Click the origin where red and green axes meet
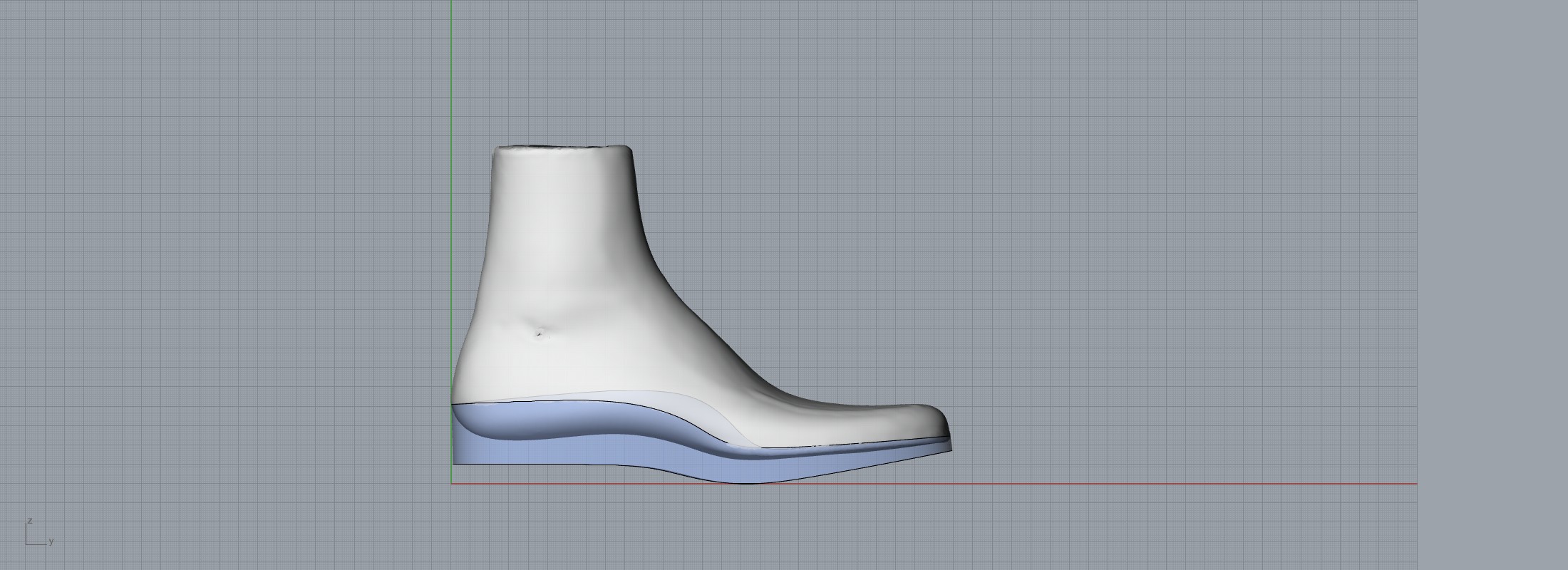Viewport: 1568px width, 570px height. coord(451,484)
